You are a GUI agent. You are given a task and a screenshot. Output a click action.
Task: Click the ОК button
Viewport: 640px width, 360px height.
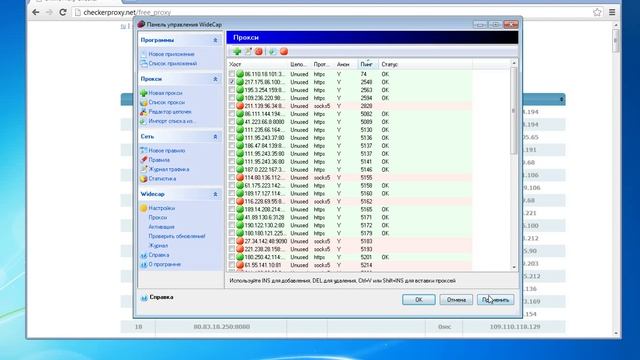(x=419, y=300)
